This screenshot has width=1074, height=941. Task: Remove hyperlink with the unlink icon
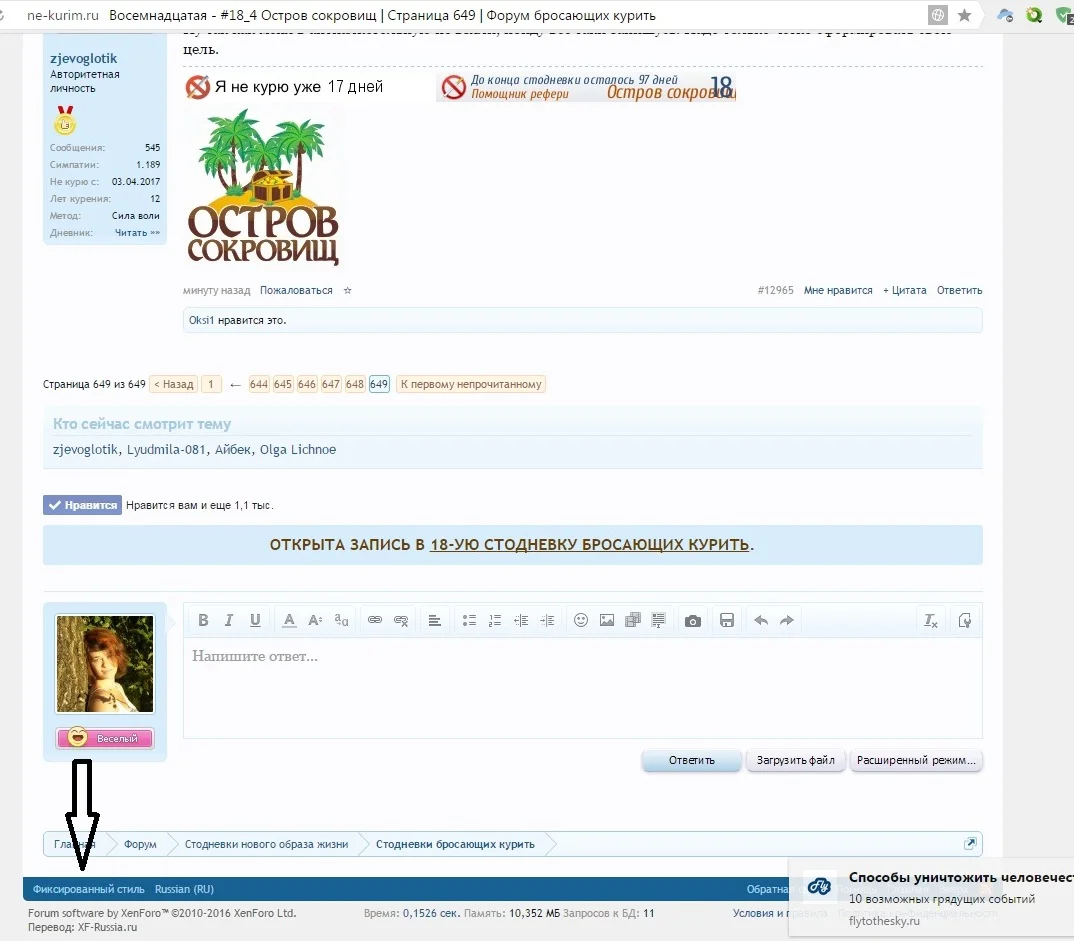pos(401,620)
